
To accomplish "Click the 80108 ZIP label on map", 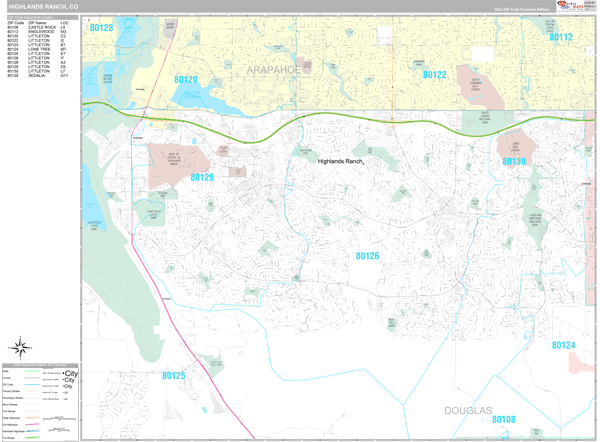I will (504, 419).
